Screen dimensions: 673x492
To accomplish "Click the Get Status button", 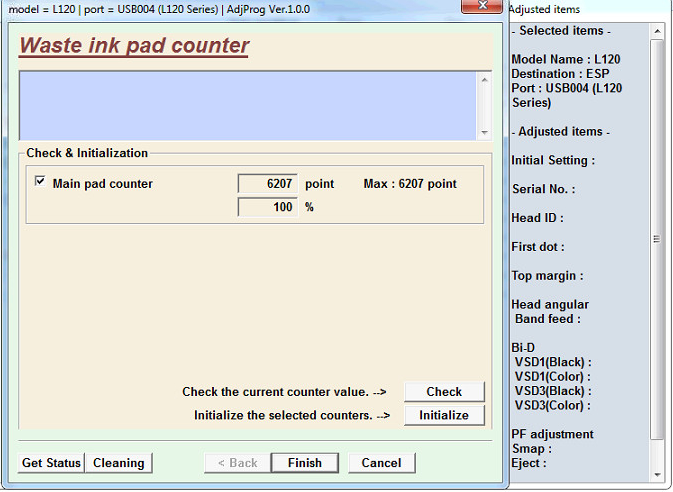I will pos(51,463).
